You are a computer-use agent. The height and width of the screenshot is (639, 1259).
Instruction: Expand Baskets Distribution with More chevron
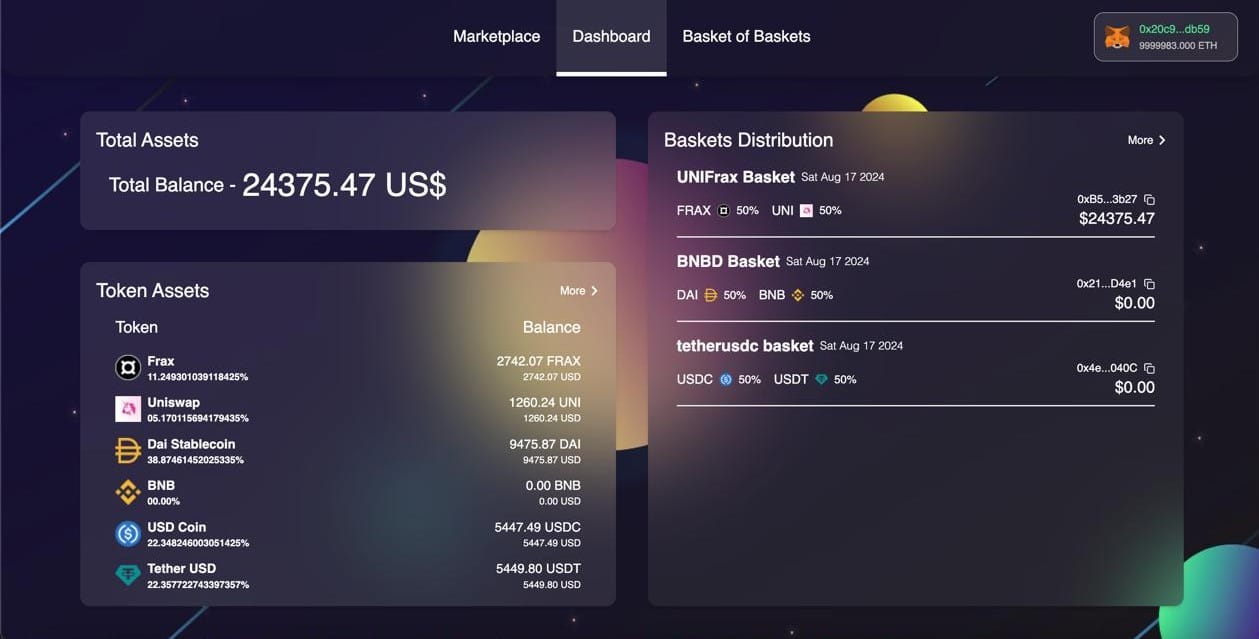click(1147, 140)
